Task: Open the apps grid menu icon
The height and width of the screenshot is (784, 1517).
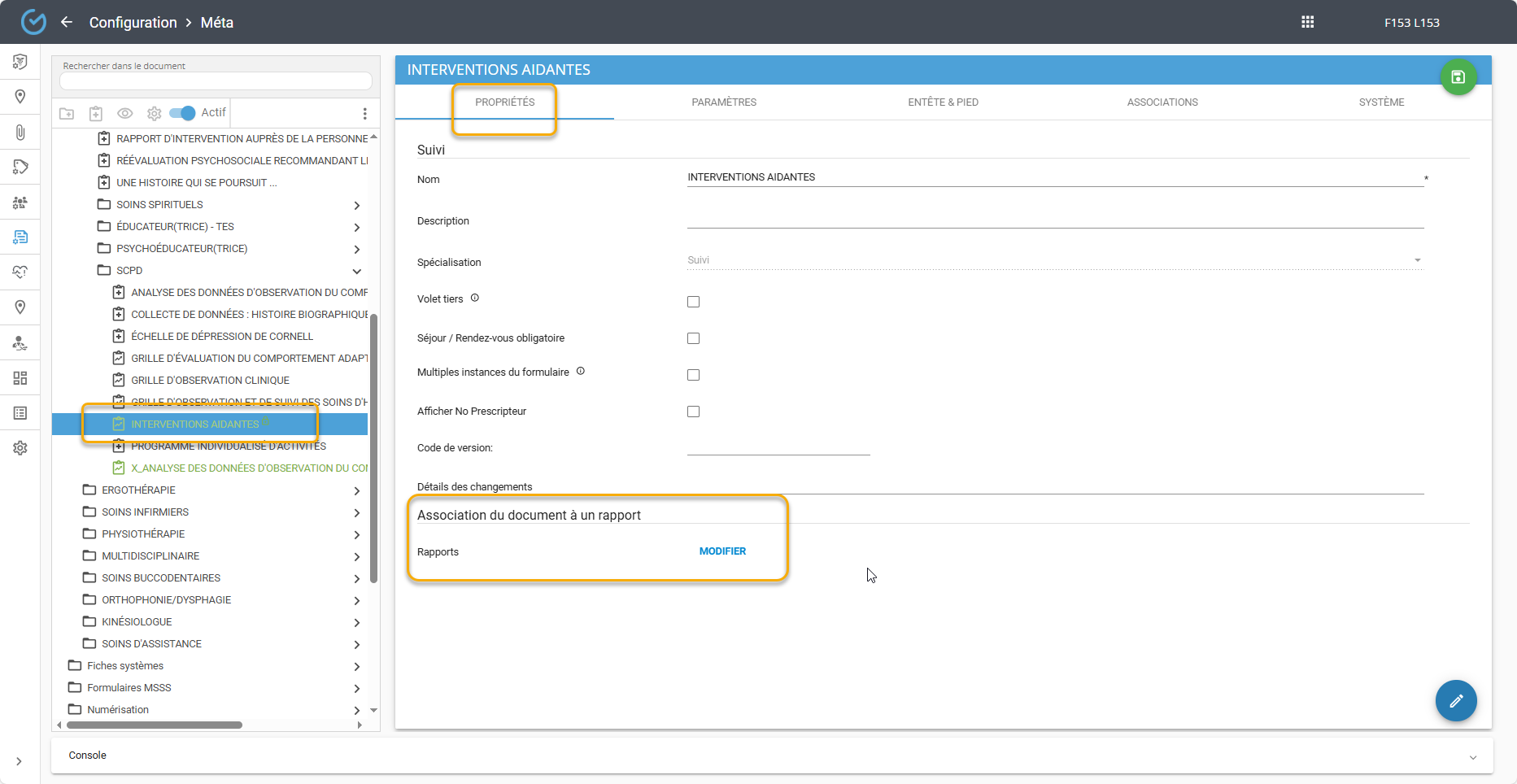Action: click(1307, 22)
